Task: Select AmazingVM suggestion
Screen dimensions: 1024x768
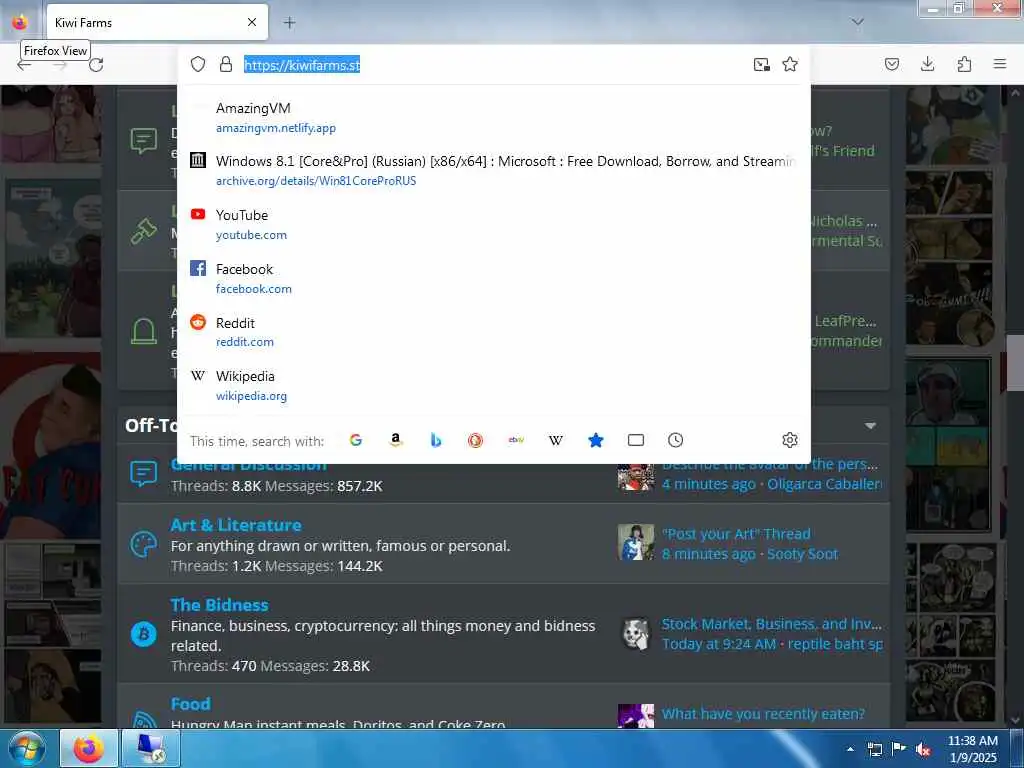Action: [x=494, y=118]
